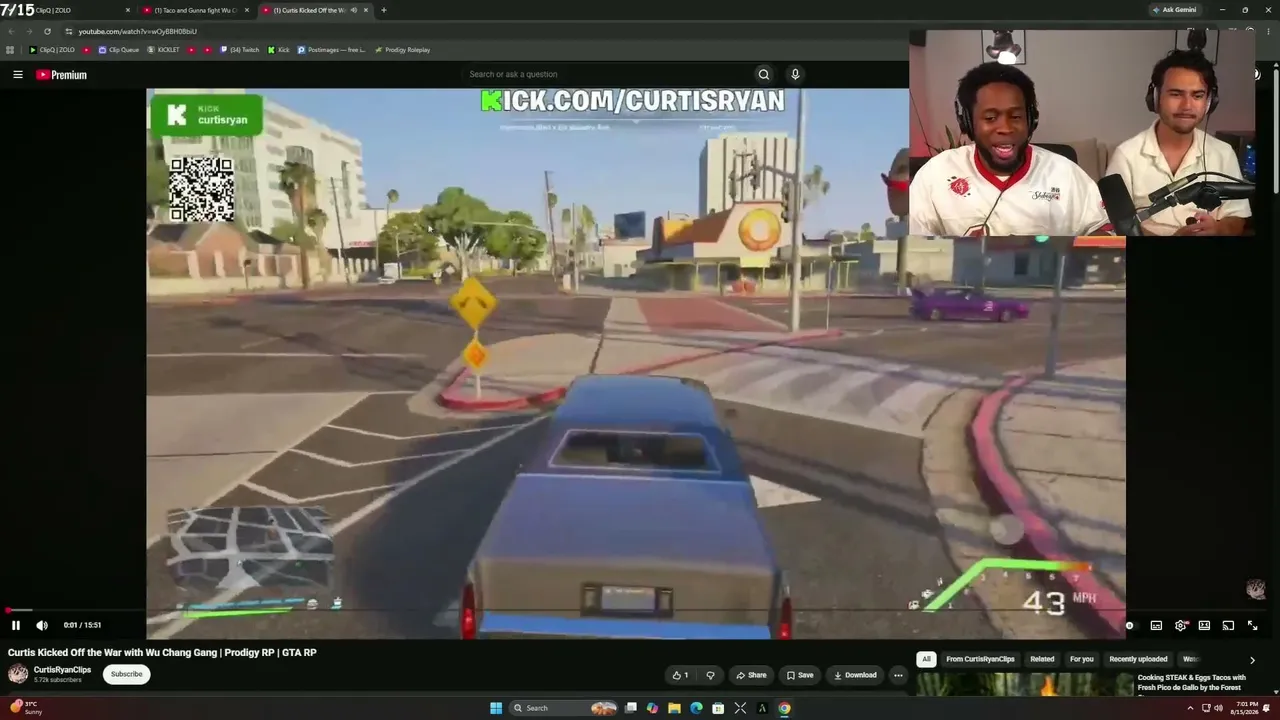Mute the Curtis Kicked Off tab audio

[x=354, y=10]
